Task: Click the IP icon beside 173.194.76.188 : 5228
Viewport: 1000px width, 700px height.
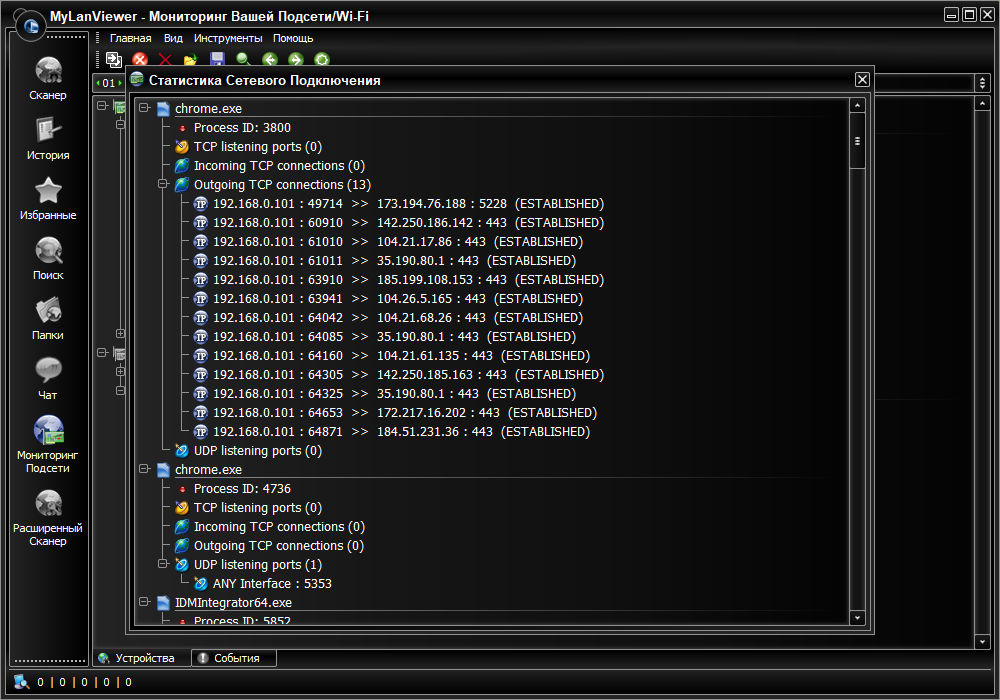Action: click(x=201, y=204)
